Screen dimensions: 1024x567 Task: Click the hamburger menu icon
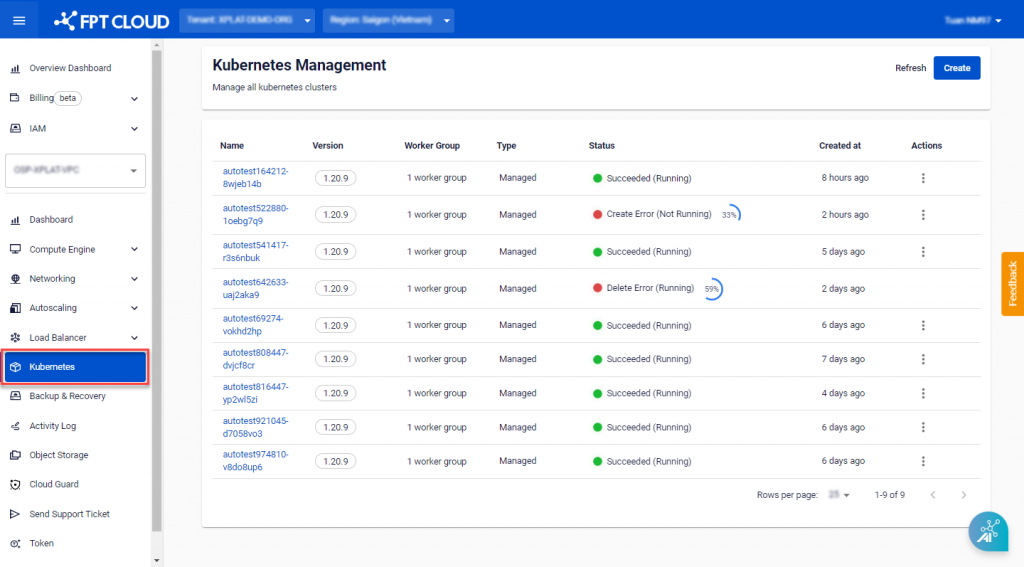point(19,20)
